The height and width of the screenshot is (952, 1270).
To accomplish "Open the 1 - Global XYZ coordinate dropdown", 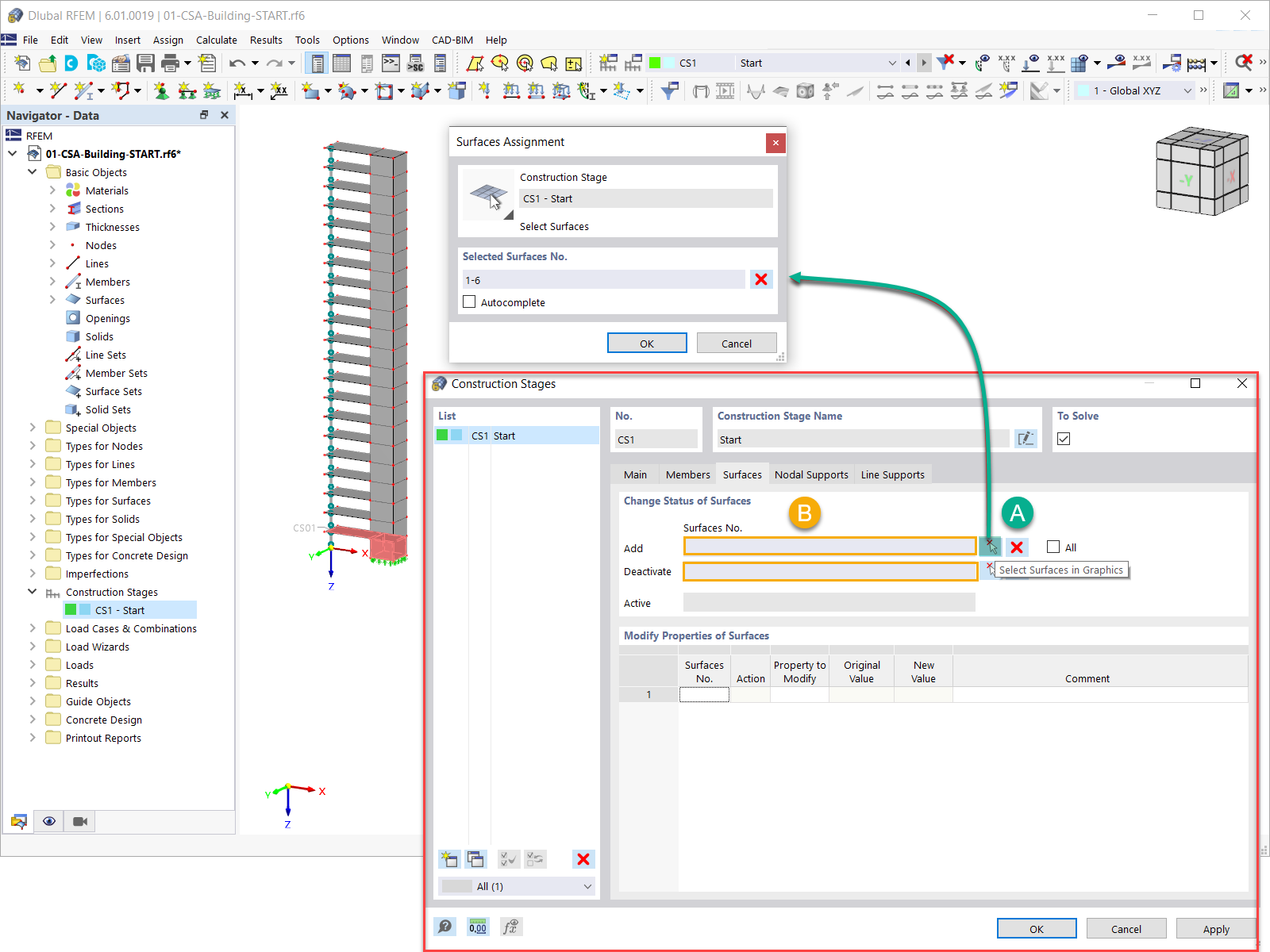I will point(1187,90).
